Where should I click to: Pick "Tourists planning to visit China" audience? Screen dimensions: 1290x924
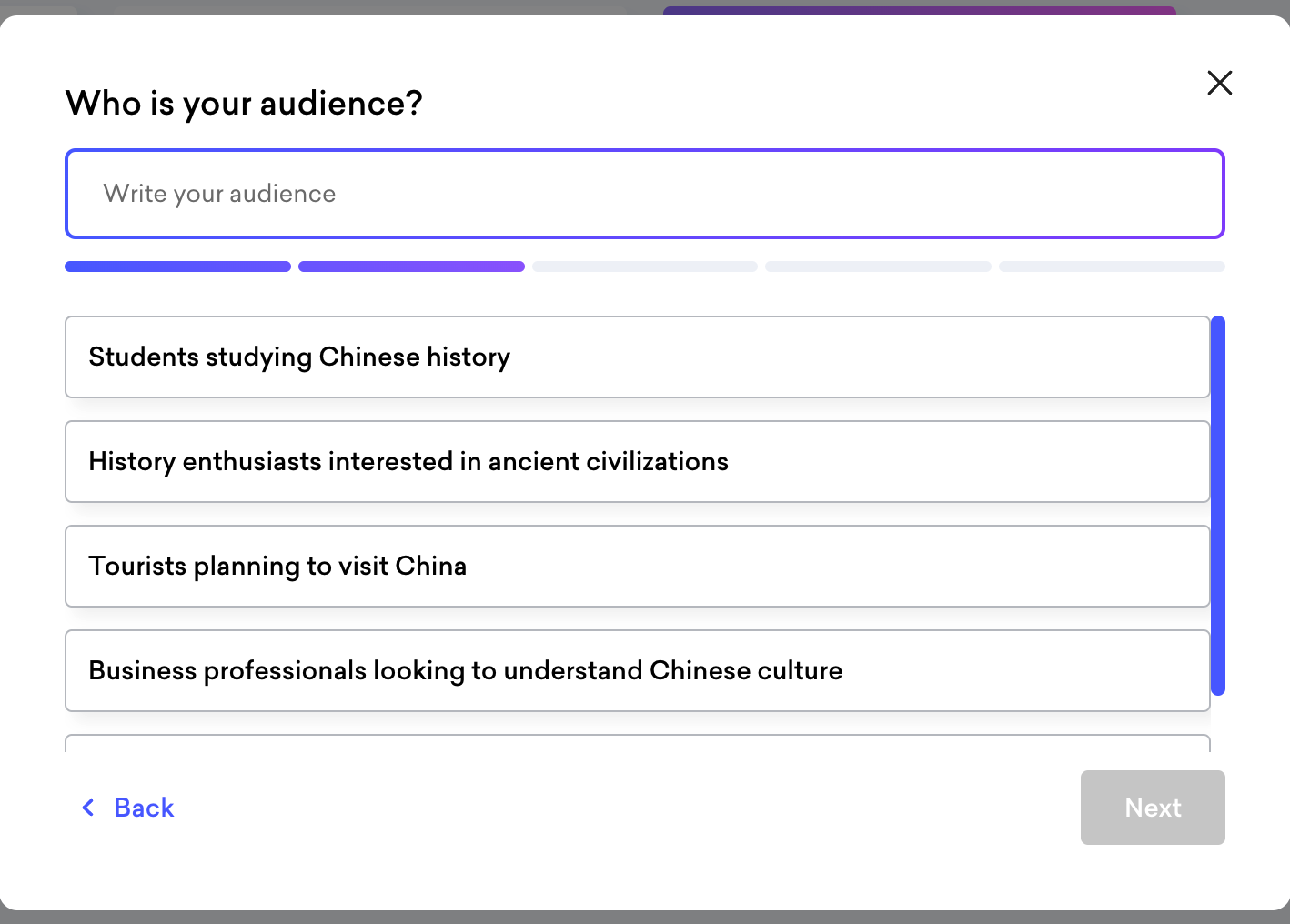[x=637, y=566]
